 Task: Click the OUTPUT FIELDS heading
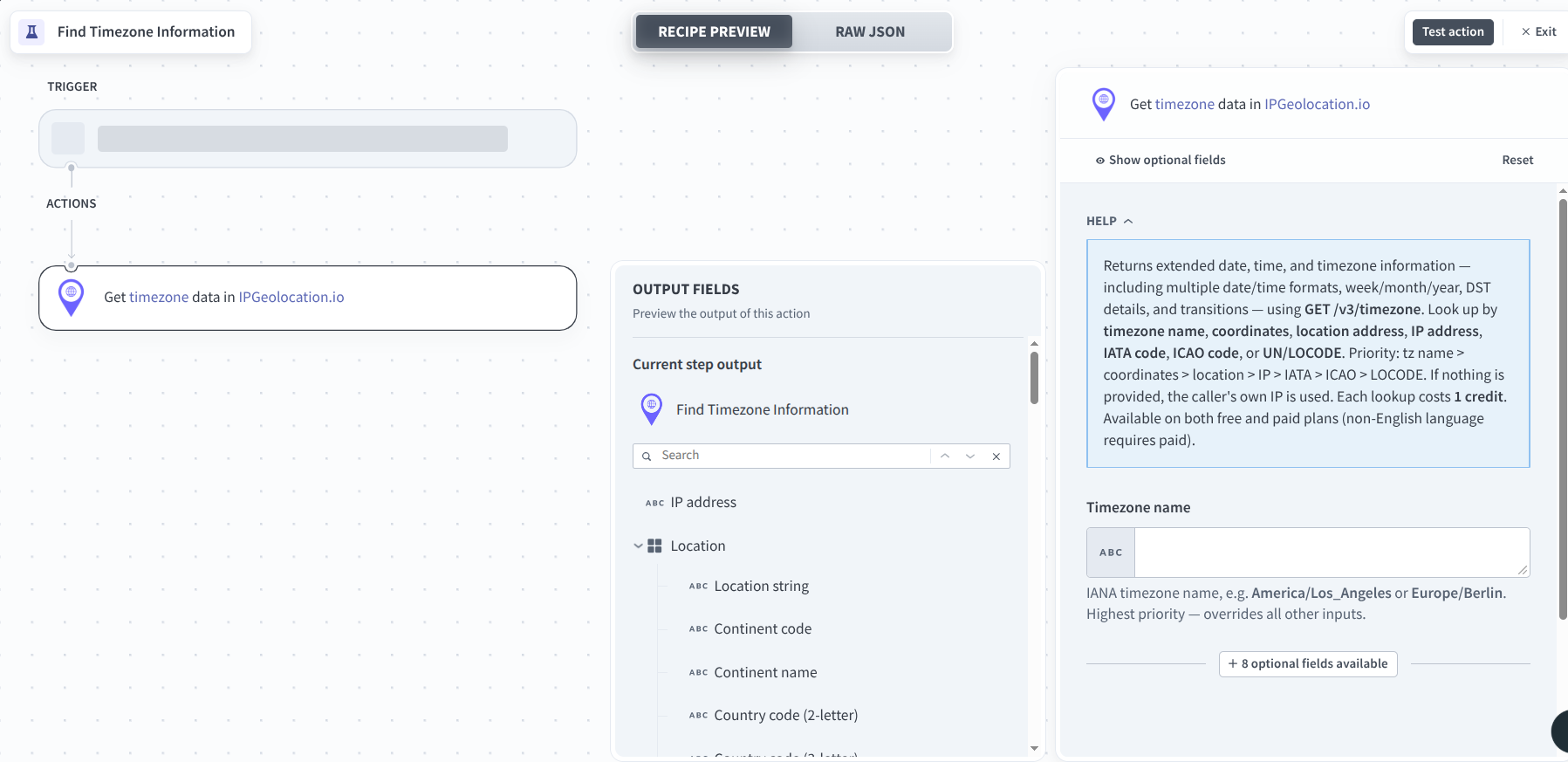click(686, 289)
